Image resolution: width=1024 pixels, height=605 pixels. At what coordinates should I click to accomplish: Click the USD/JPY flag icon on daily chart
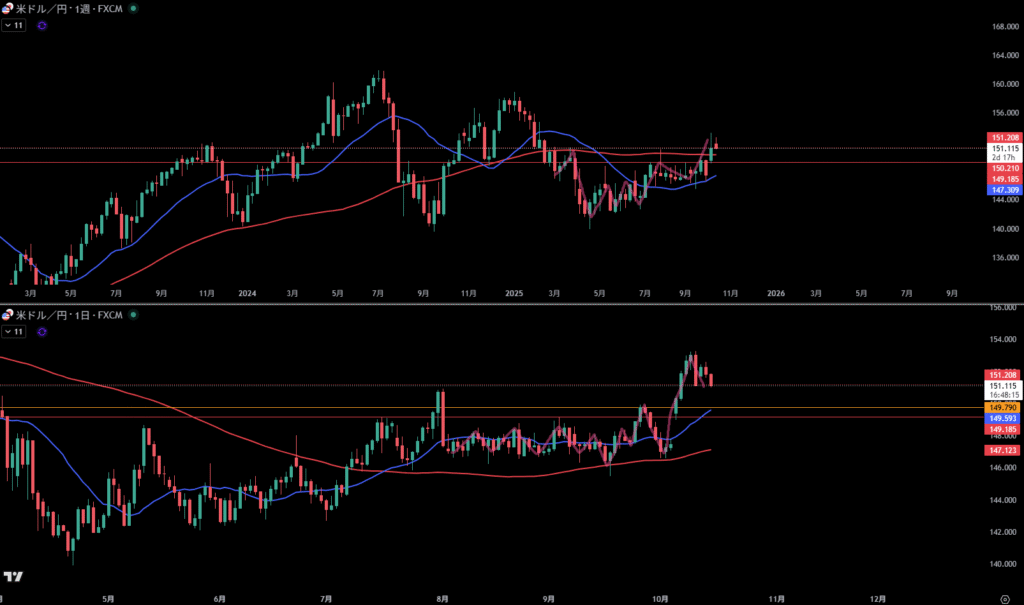[x=8, y=314]
